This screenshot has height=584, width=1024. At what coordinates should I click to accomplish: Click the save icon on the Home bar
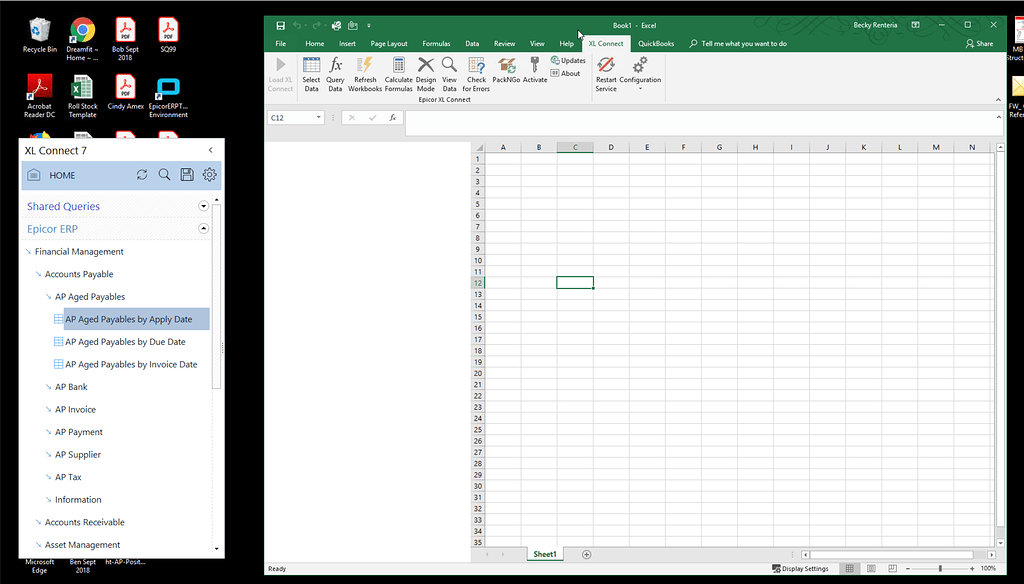click(187, 174)
